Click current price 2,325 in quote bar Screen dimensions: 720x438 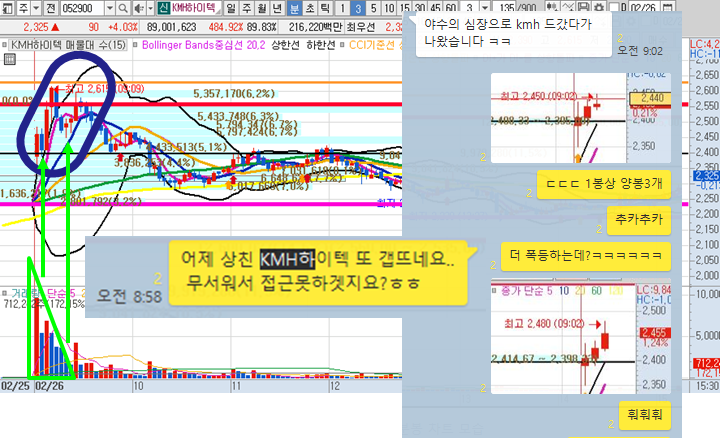(36, 27)
